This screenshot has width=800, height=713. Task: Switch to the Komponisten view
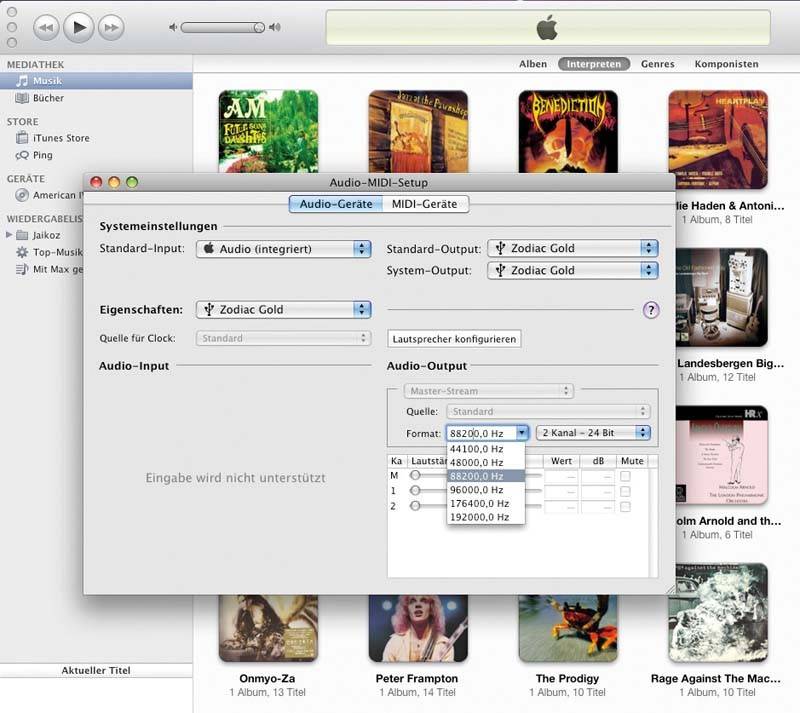(726, 64)
